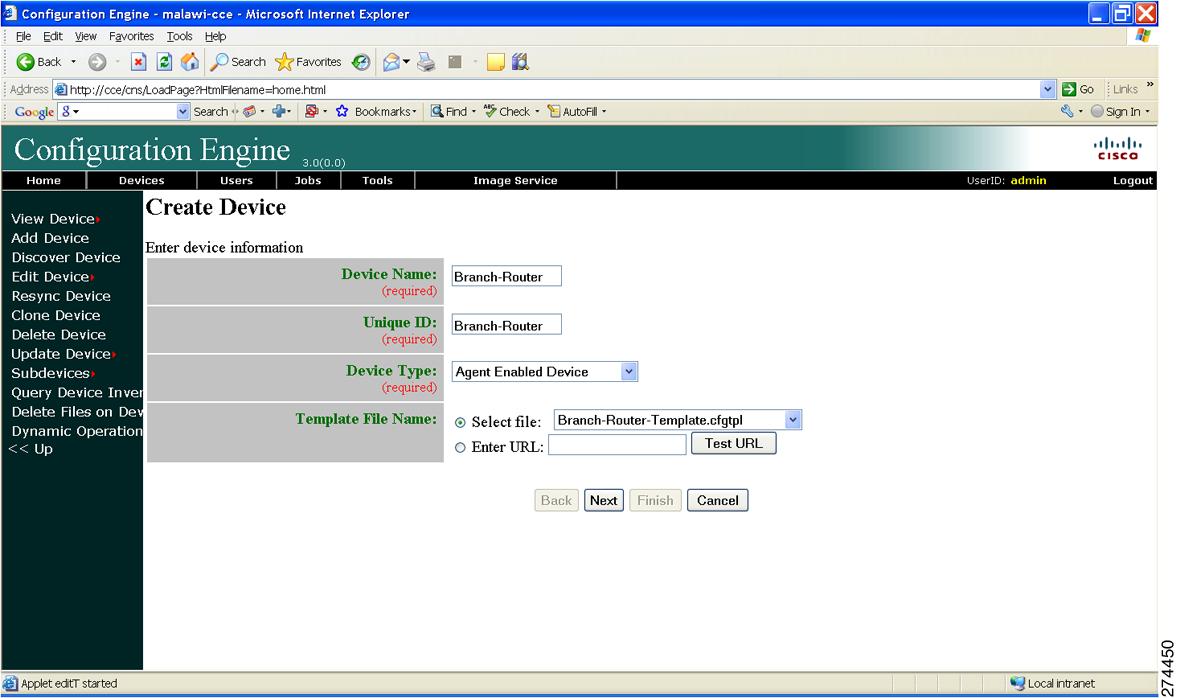Open the Add Device sidebar link

(x=50, y=238)
